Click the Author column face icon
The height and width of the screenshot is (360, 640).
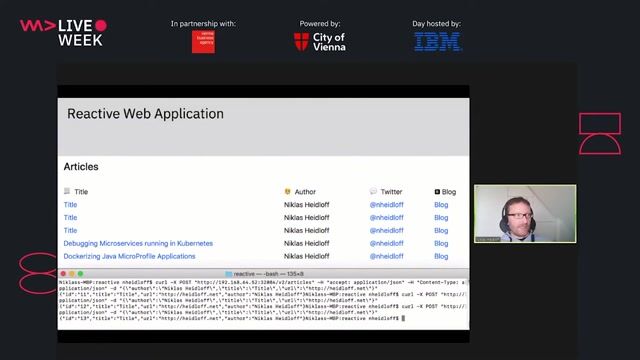(x=287, y=191)
